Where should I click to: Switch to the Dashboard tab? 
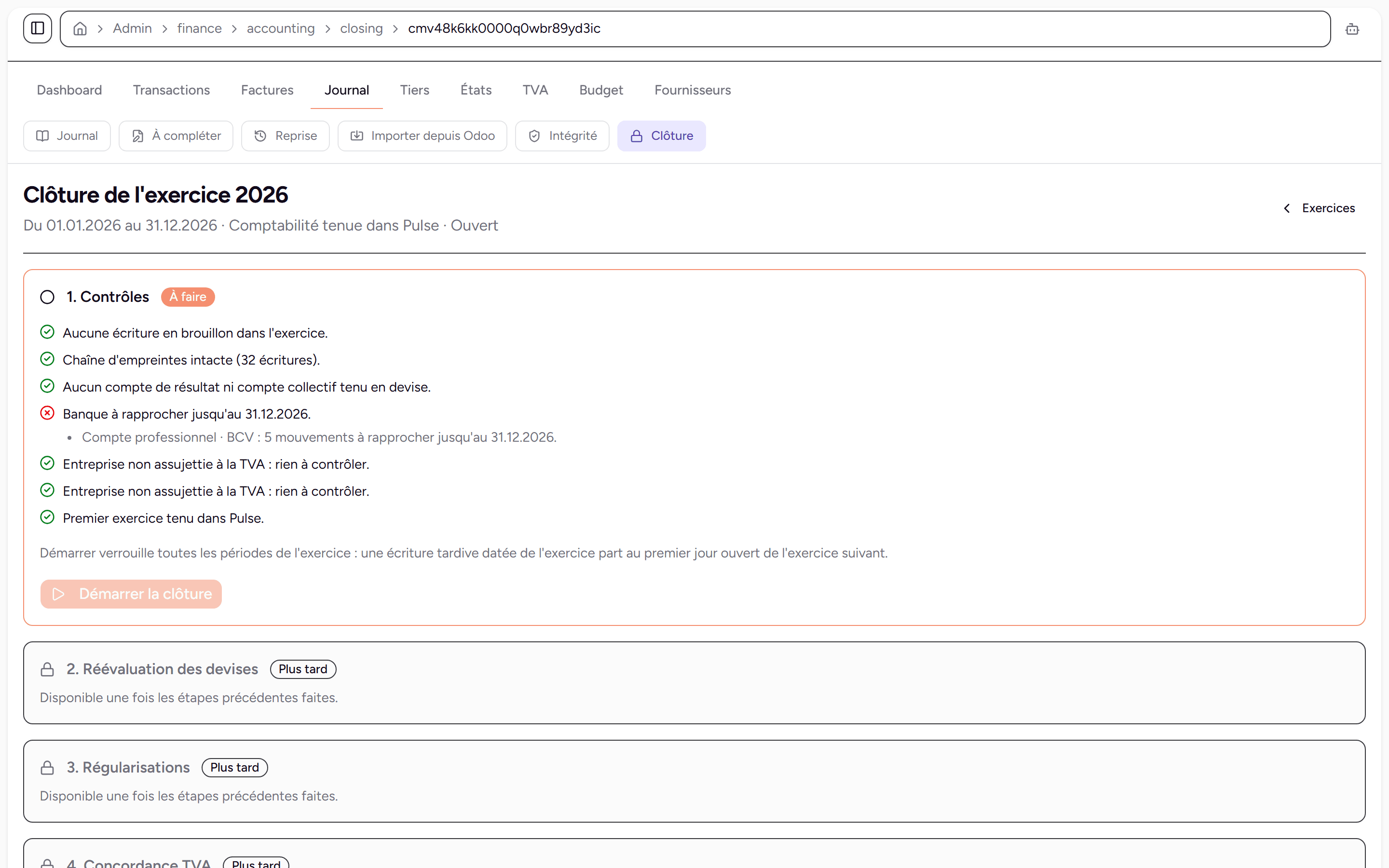coord(69,90)
